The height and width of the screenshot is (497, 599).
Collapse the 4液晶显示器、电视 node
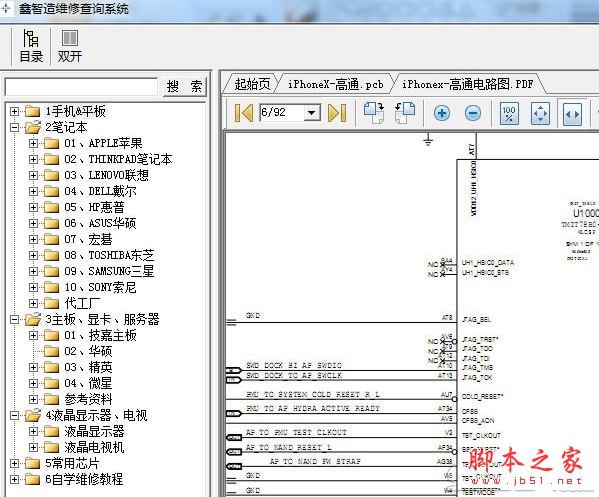[x=14, y=415]
